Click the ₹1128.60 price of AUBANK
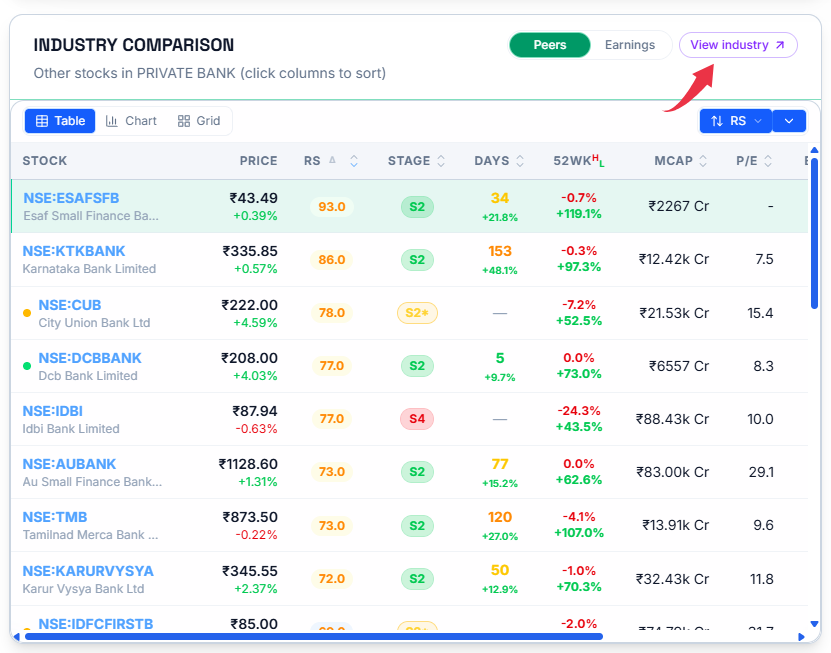 [248, 464]
